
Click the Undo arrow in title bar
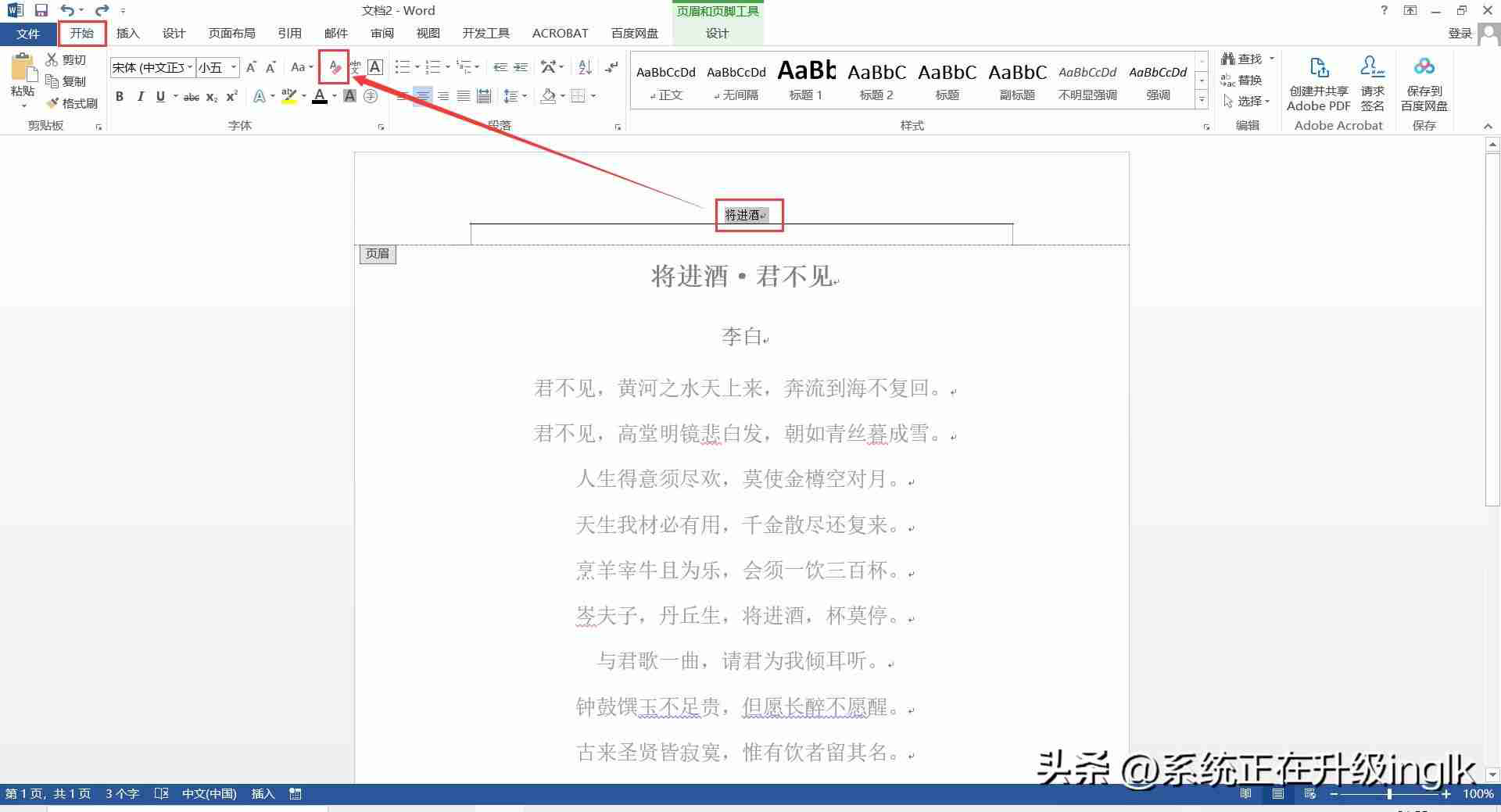[x=67, y=10]
